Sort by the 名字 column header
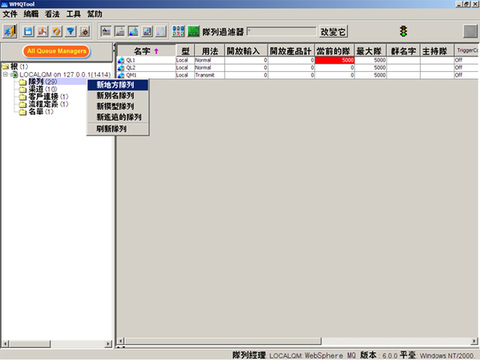Viewport: 480px width, 360px height. pos(146,51)
